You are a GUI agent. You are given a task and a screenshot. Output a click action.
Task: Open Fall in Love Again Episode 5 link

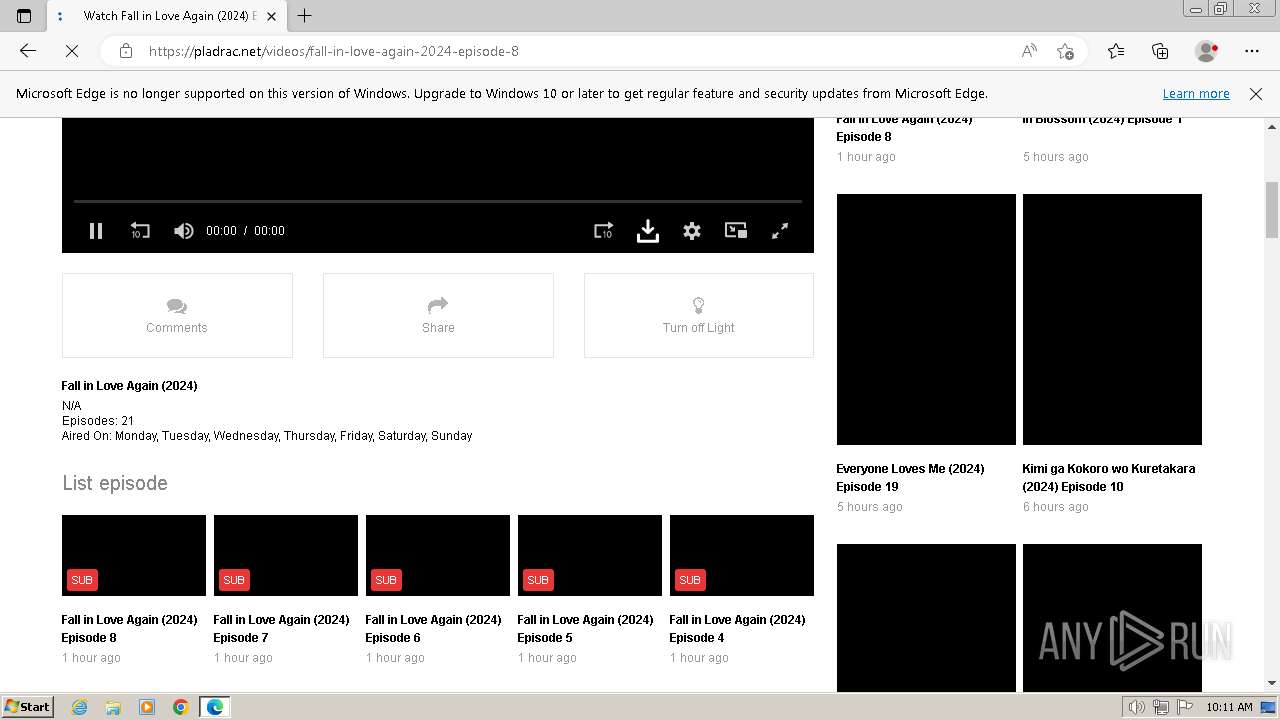pos(585,629)
